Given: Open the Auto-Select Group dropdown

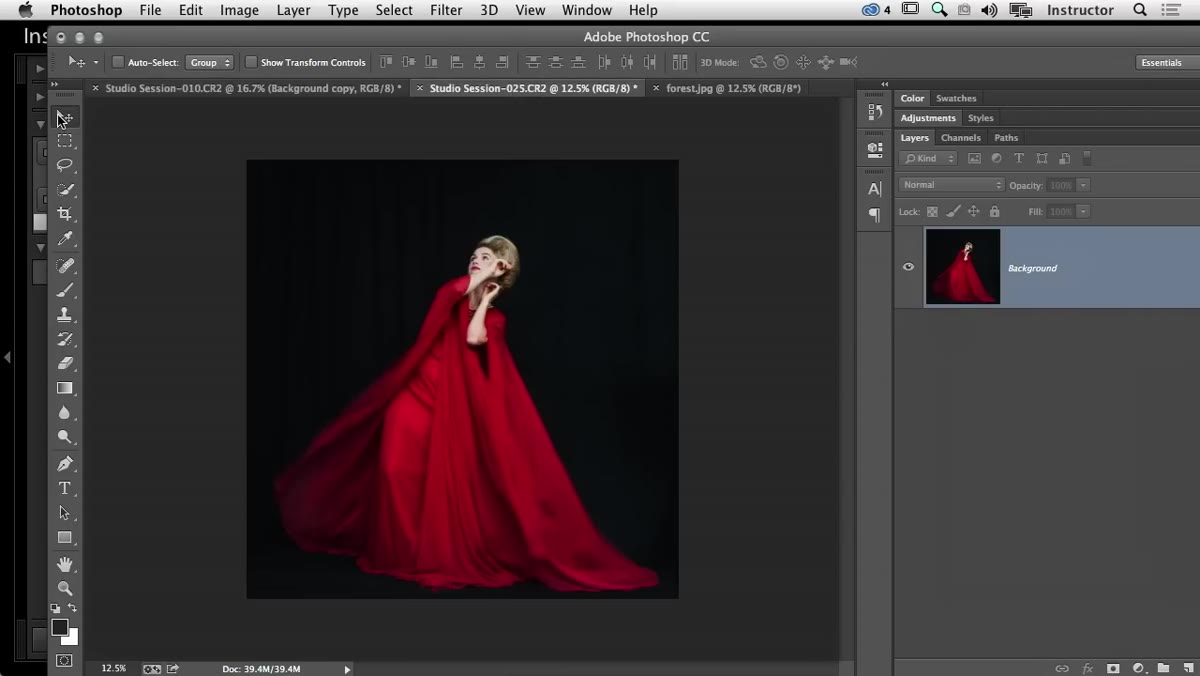Looking at the screenshot, I should [x=209, y=62].
